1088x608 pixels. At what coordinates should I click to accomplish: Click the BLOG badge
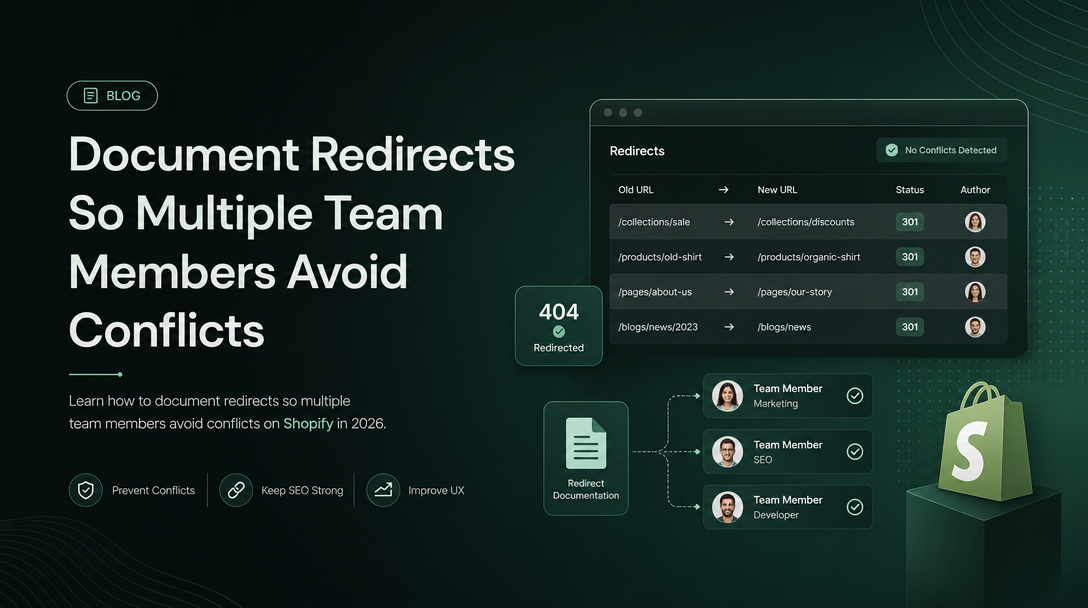coord(112,96)
